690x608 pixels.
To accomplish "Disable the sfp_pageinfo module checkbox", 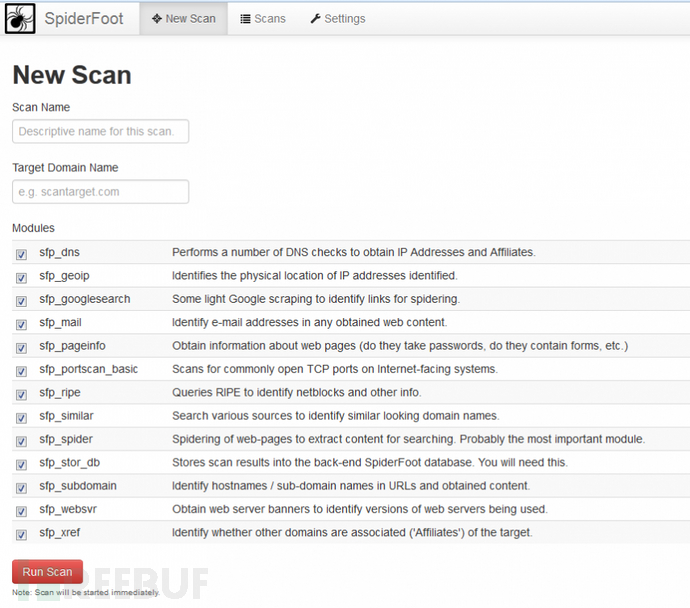I will coord(21,348).
